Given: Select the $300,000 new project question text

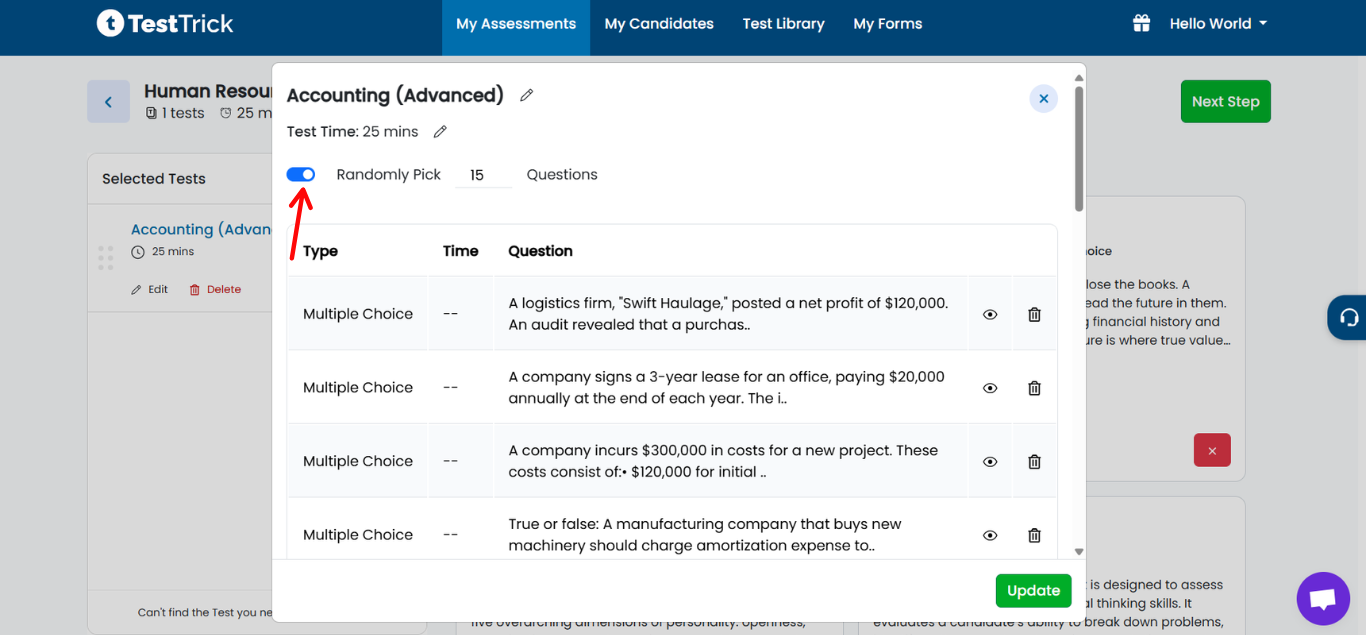Looking at the screenshot, I should 723,461.
